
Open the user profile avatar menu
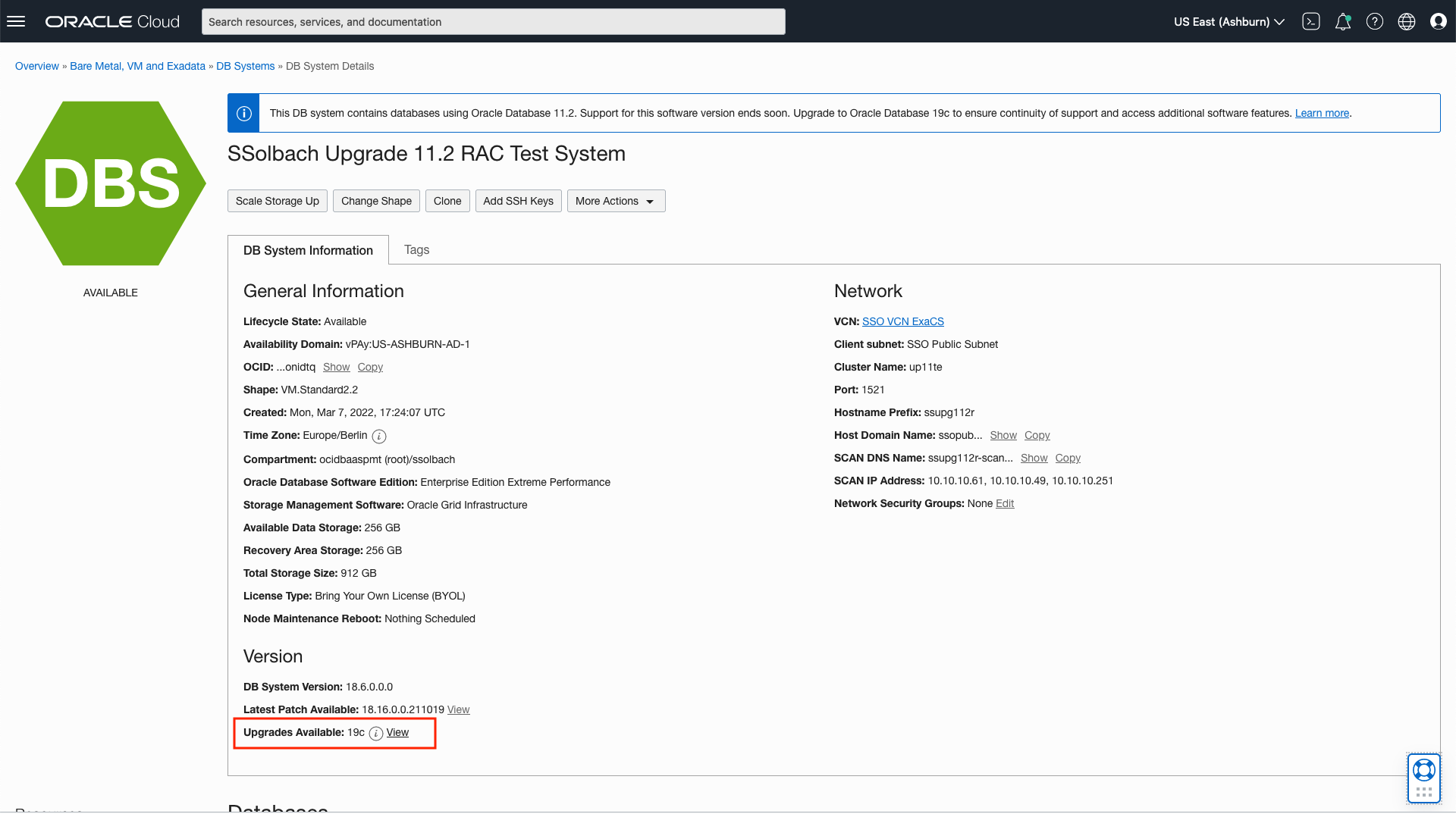(1439, 21)
